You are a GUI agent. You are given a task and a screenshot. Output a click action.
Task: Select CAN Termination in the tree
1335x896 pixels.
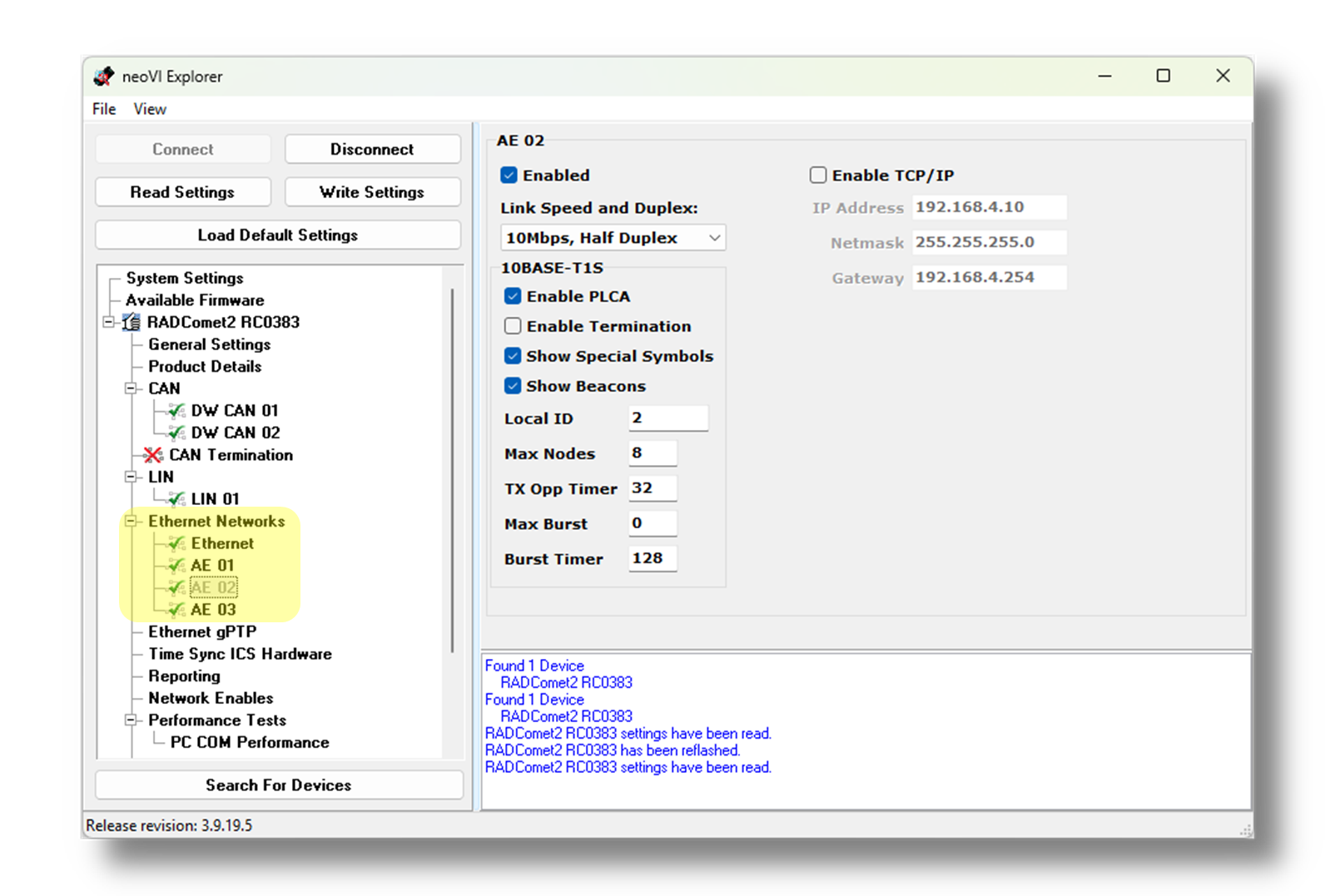point(231,455)
